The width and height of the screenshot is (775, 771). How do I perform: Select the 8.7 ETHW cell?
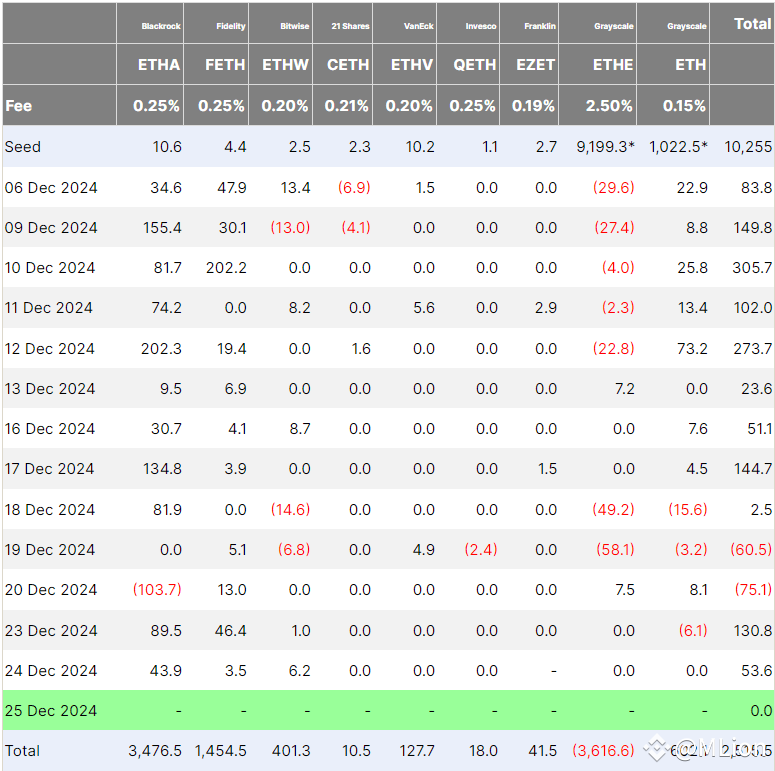[300, 429]
